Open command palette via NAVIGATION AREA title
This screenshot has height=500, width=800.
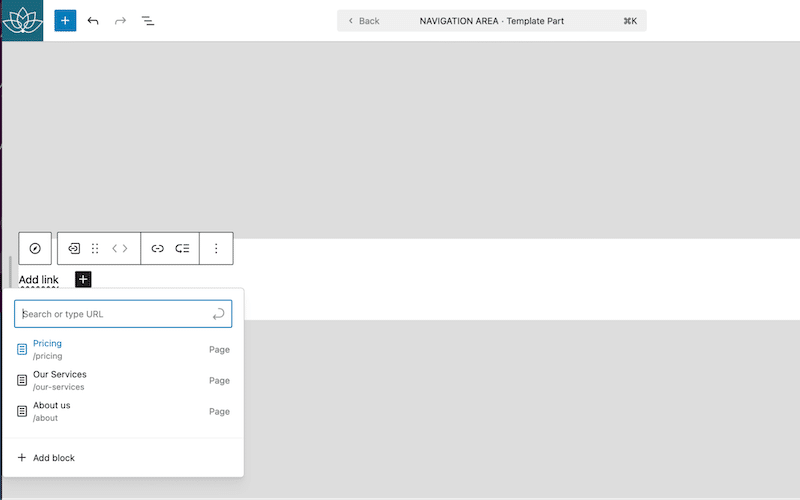coord(491,21)
